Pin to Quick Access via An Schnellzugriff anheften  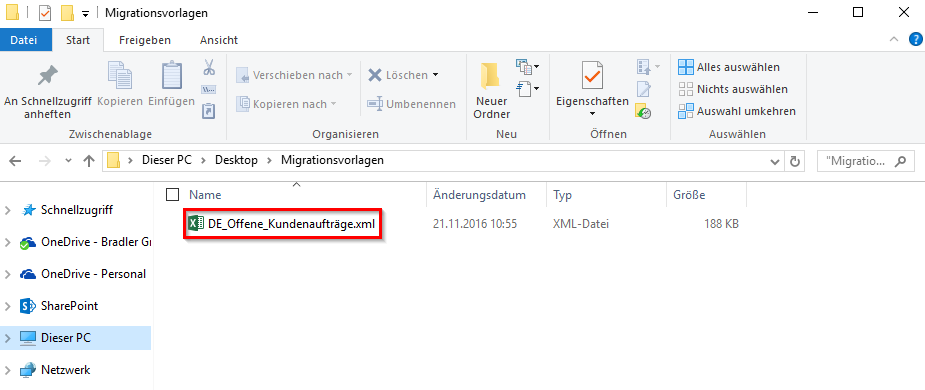pyautogui.click(x=48, y=90)
